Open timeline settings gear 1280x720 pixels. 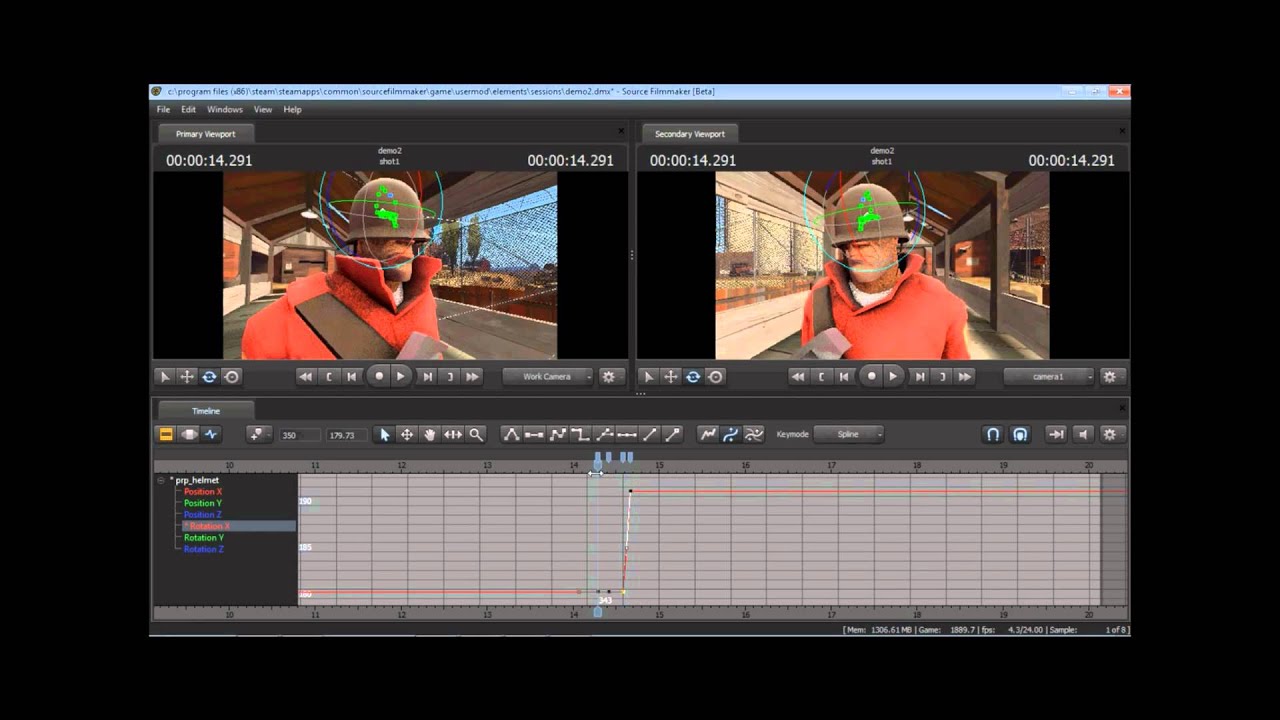click(1109, 434)
